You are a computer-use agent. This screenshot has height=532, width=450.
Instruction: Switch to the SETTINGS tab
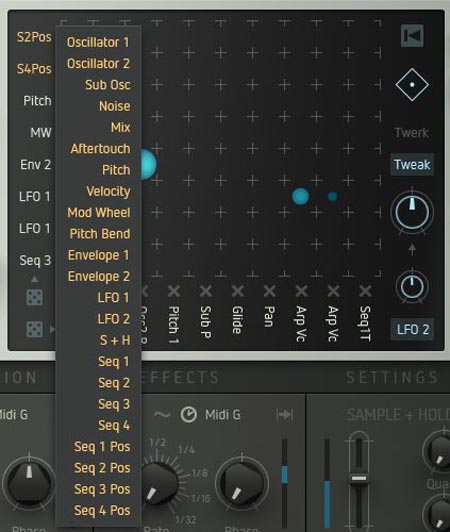(x=392, y=377)
